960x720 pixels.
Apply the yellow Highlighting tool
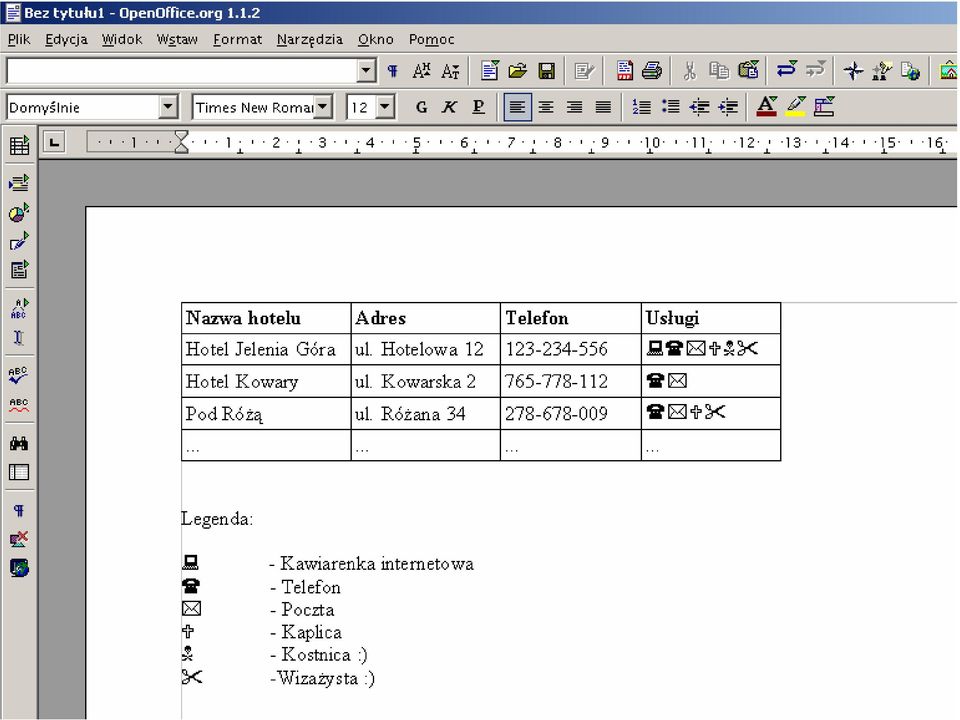tap(795, 107)
